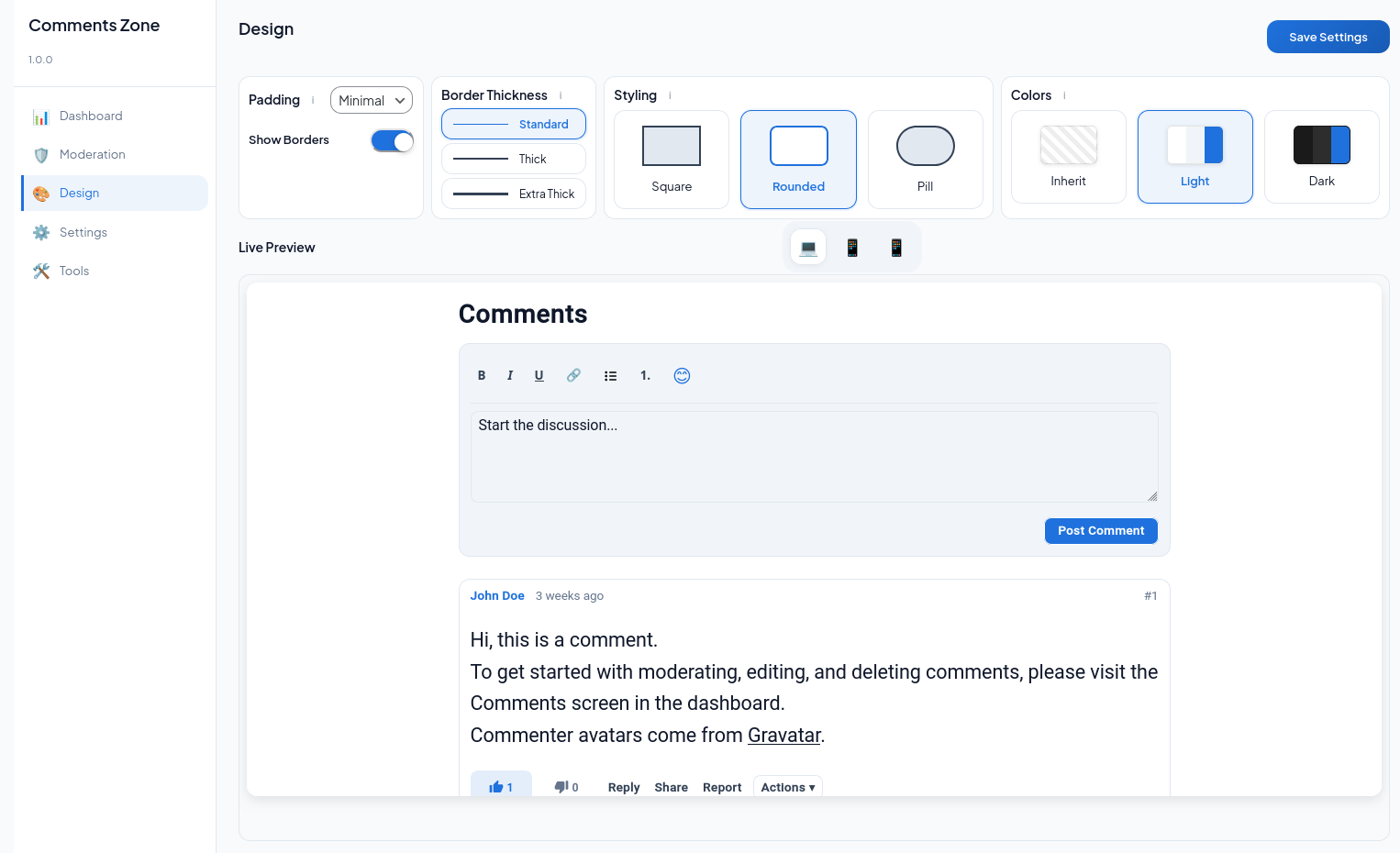
Task: Choose the Rounded styling option
Action: (x=798, y=160)
